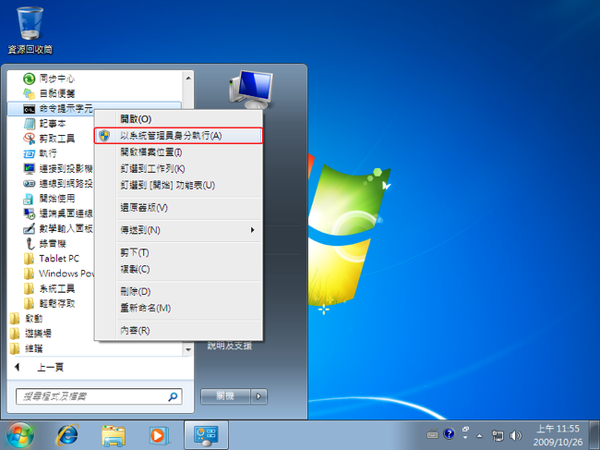
Task: Click the Show desktop button
Action: [595, 435]
